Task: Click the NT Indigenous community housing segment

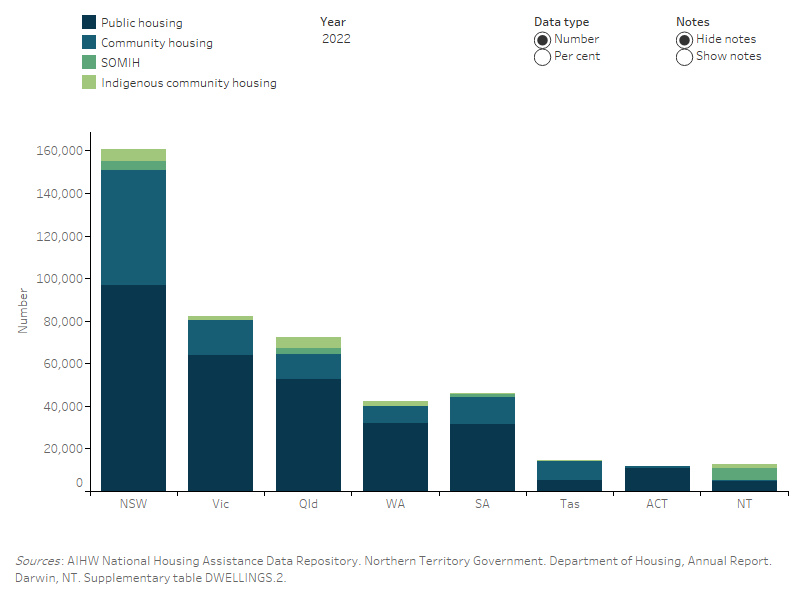Action: (x=745, y=467)
